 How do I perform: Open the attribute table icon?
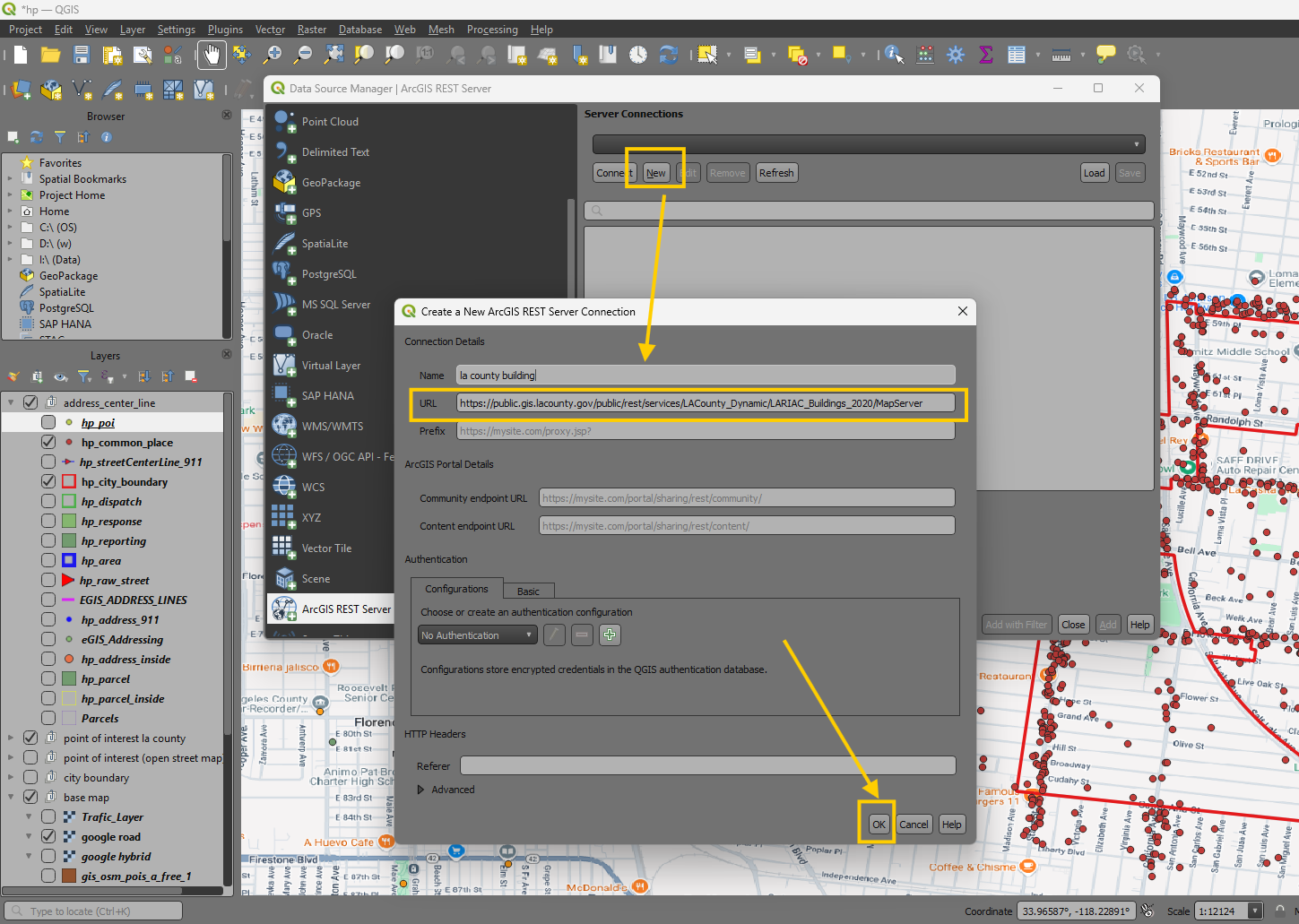[1017, 55]
